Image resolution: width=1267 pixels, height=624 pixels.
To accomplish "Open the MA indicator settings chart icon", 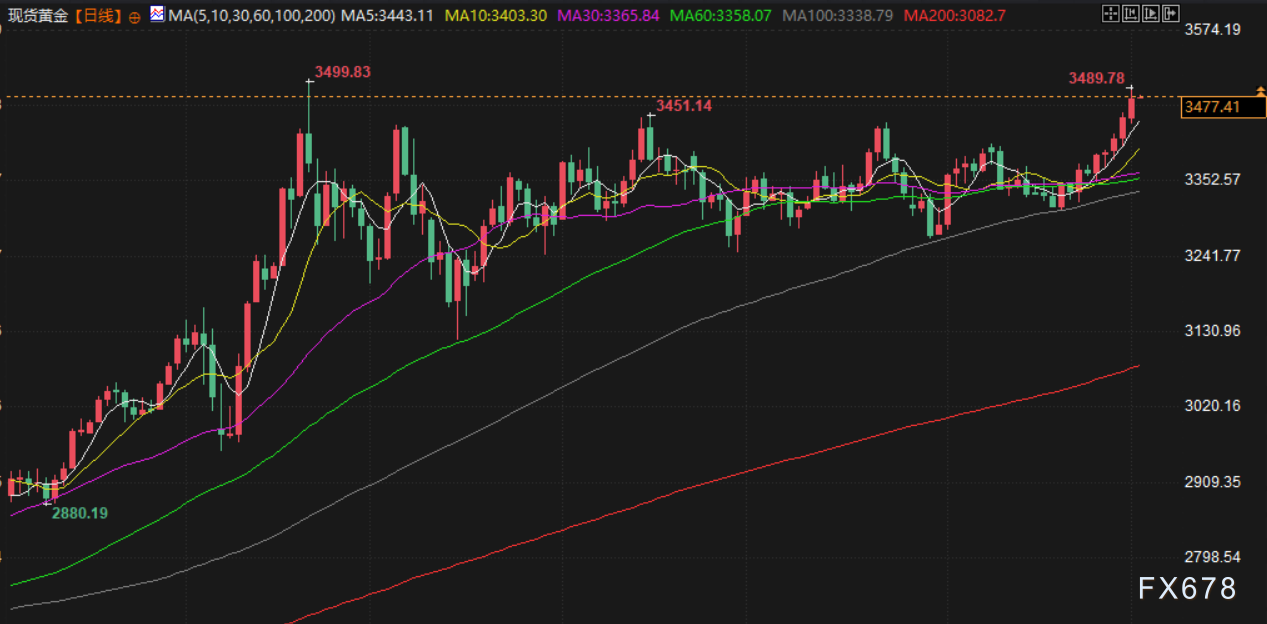I will pyautogui.click(x=158, y=15).
